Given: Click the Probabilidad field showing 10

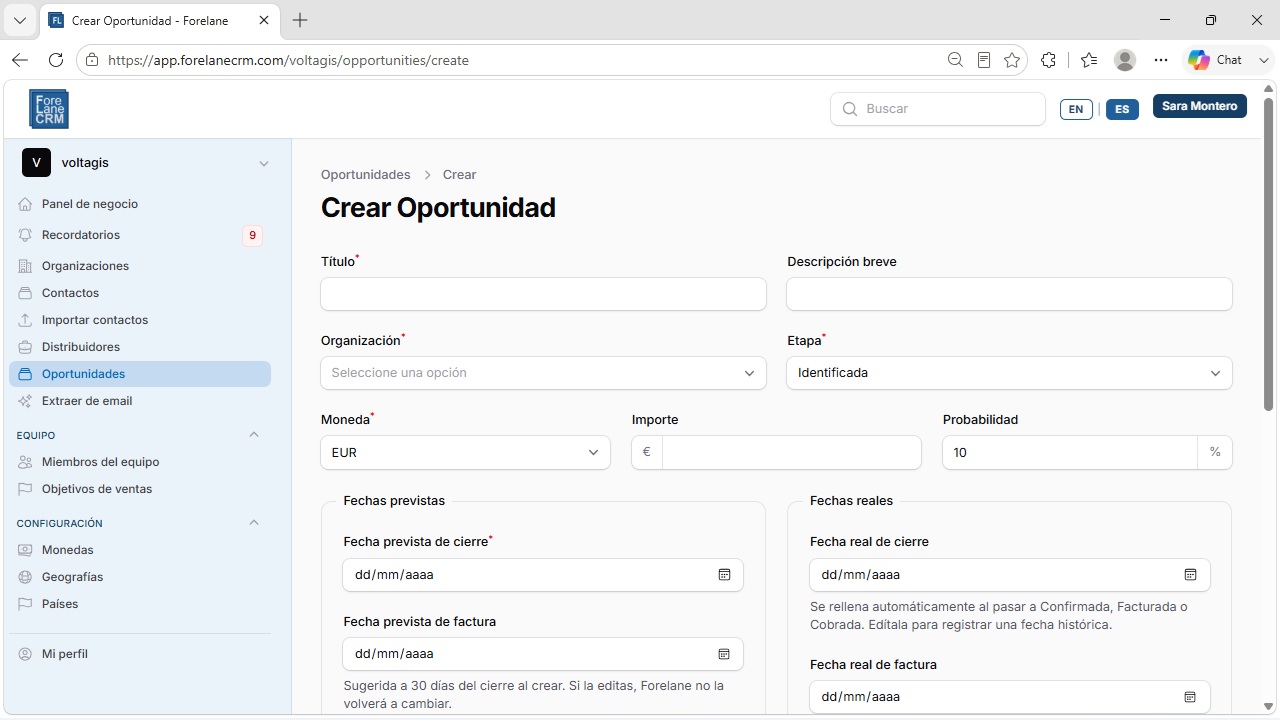Looking at the screenshot, I should (x=1070, y=452).
